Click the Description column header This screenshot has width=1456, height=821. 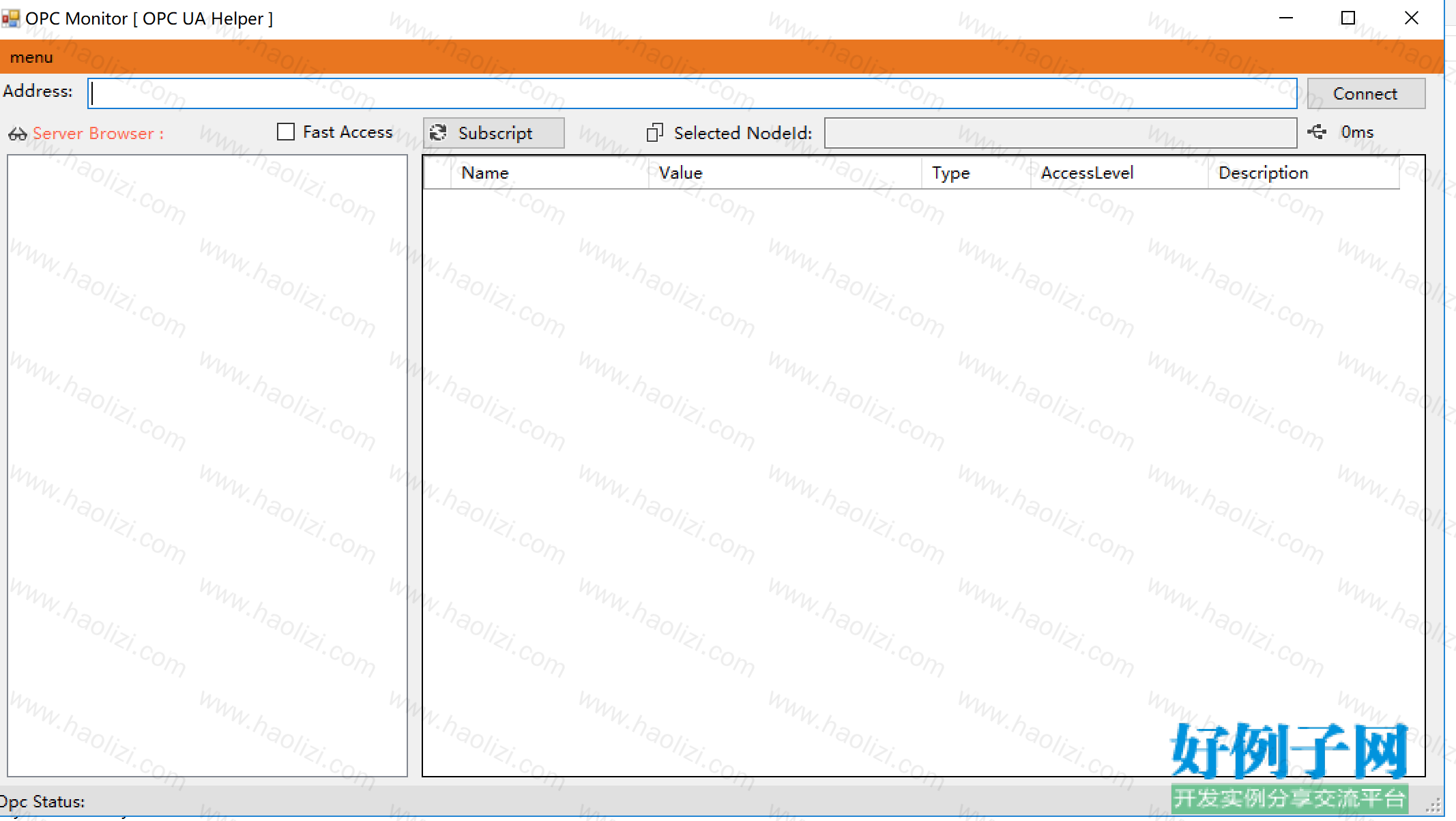1303,173
